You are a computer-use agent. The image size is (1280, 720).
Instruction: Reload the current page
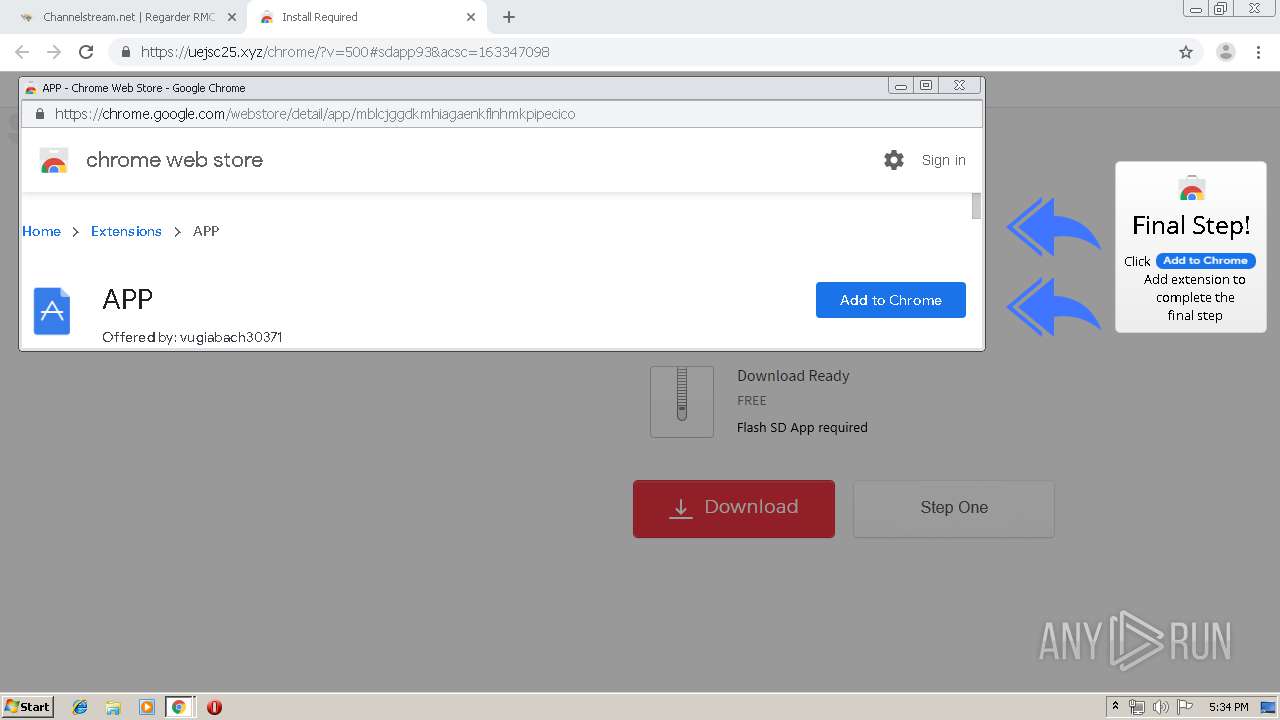pos(86,52)
